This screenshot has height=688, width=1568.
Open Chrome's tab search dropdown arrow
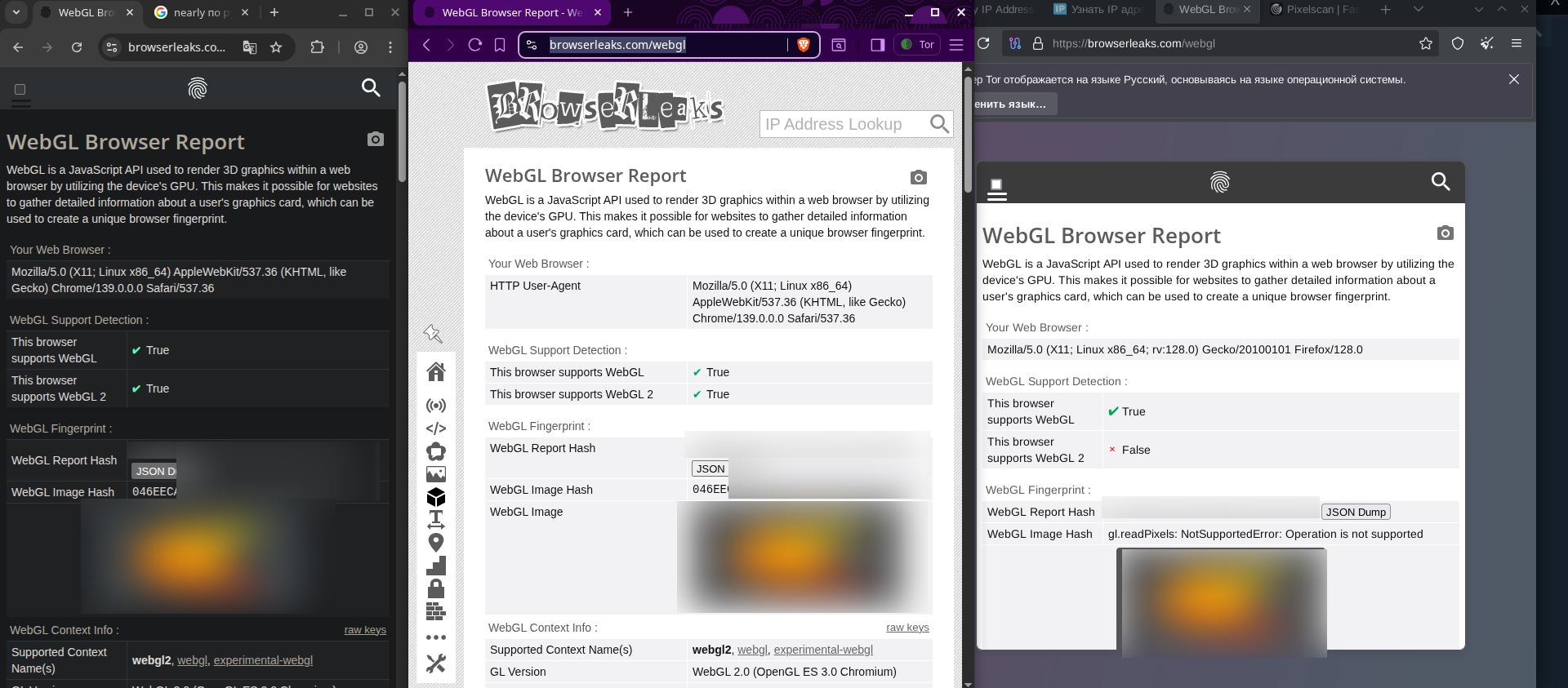(16, 12)
